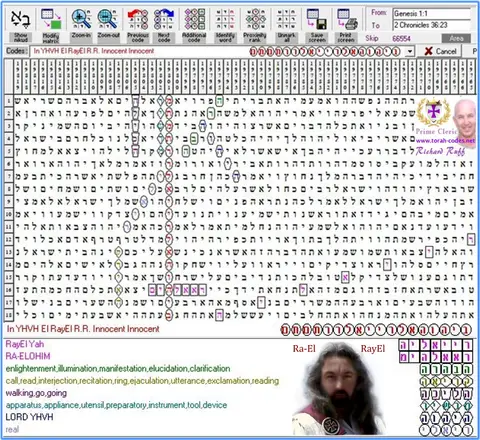Screen dimensions: 480x440
Task: Click the red code caption below matrix
Action: pos(83,329)
